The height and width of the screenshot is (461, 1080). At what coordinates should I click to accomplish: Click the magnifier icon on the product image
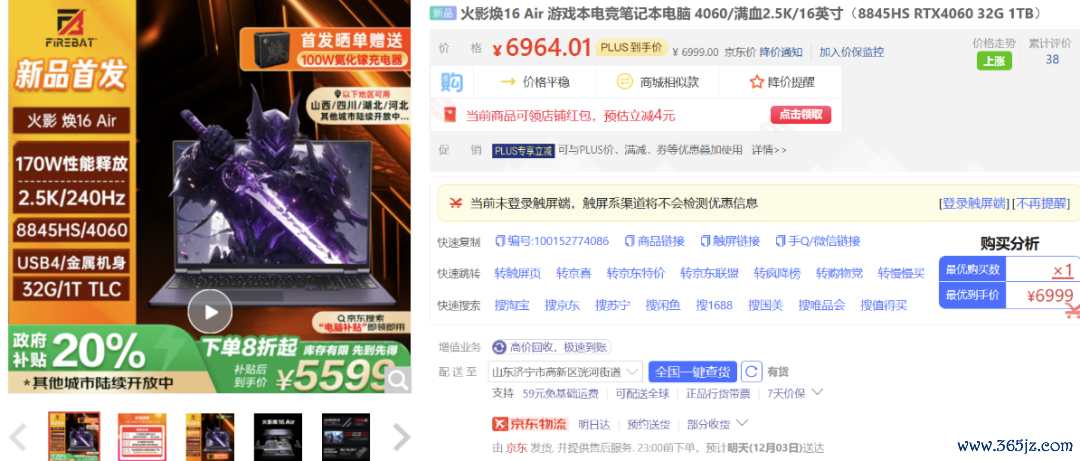point(397,379)
